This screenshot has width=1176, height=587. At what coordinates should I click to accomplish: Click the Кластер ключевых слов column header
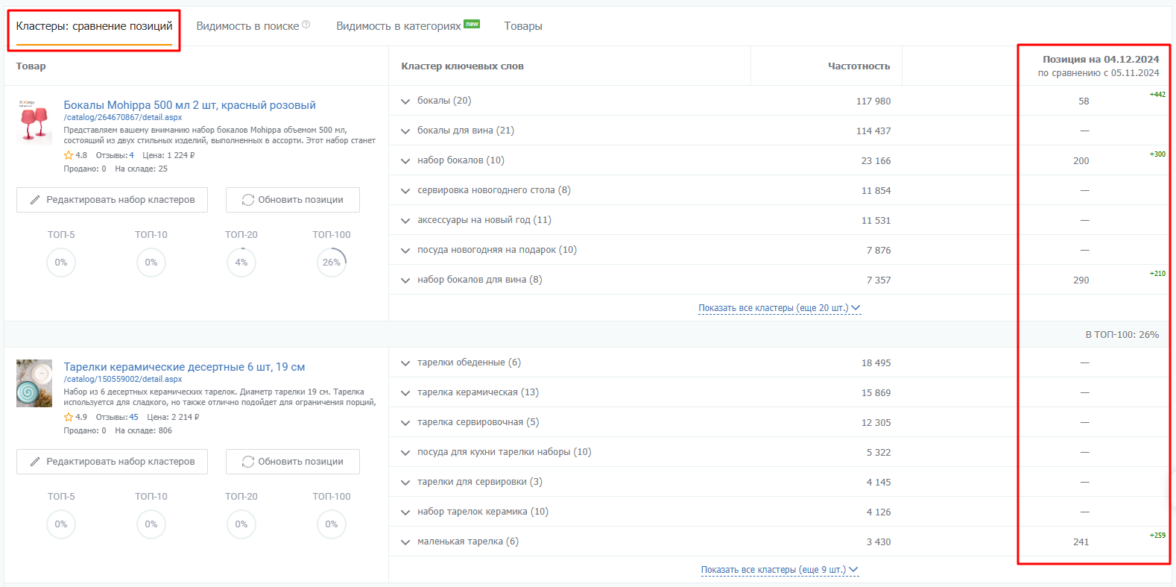pyautogui.click(x=463, y=66)
